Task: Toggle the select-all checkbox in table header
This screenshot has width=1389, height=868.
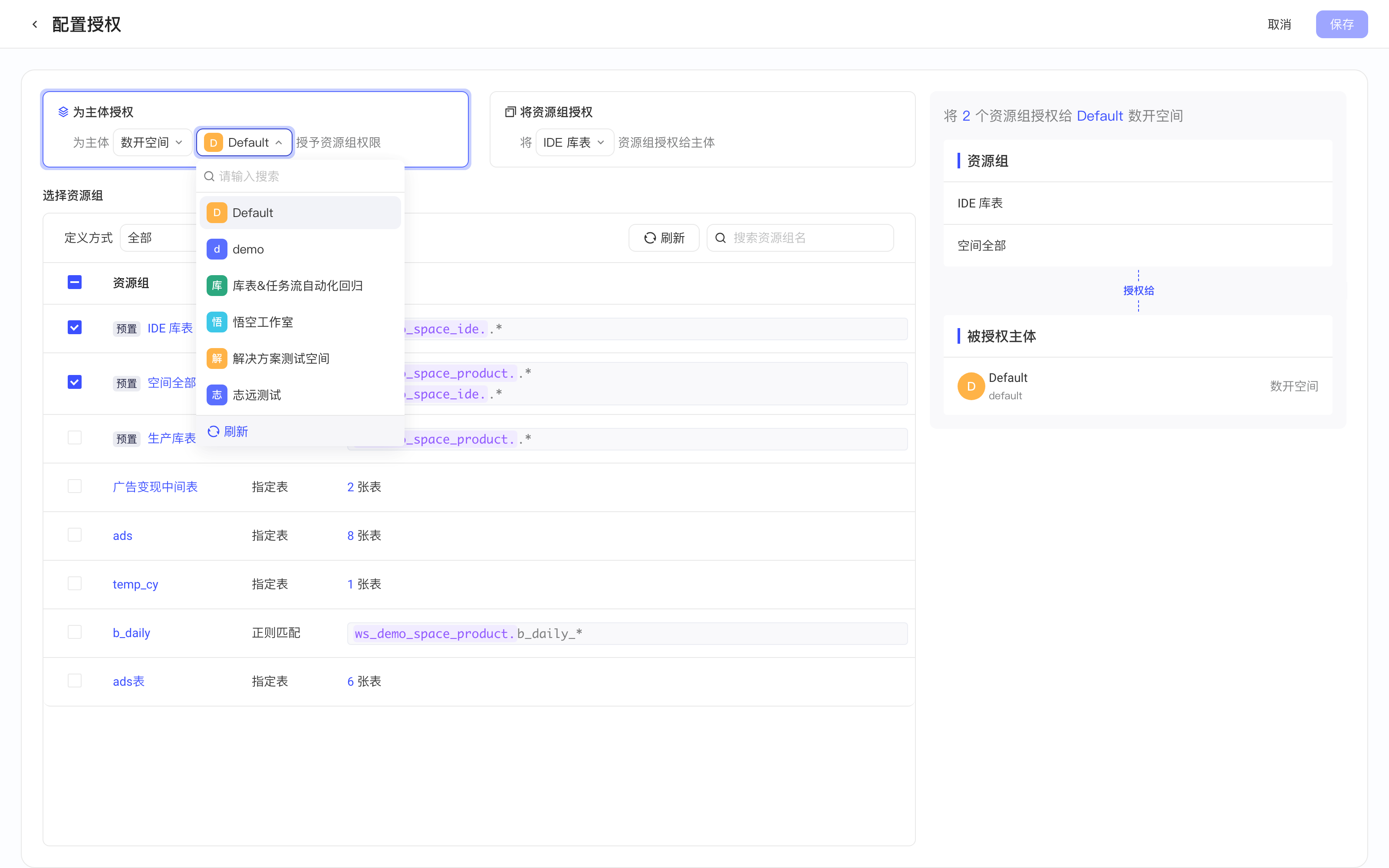Action: 75,282
